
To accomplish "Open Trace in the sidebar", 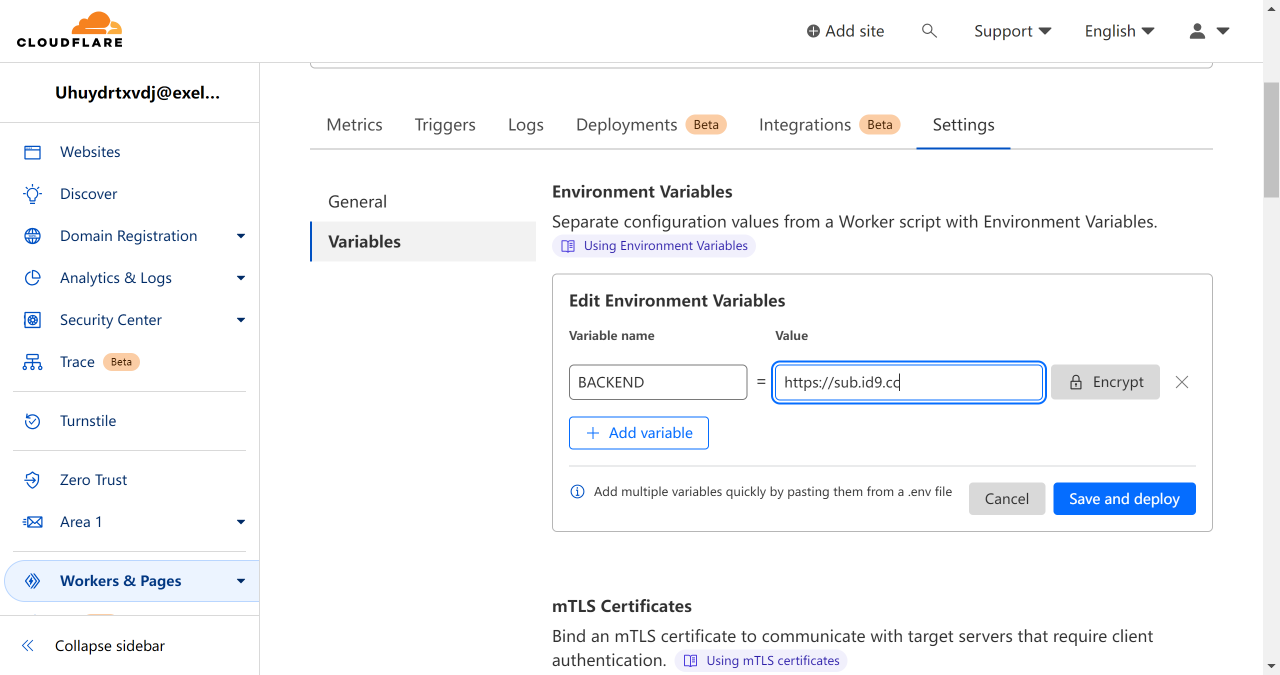I will [77, 362].
